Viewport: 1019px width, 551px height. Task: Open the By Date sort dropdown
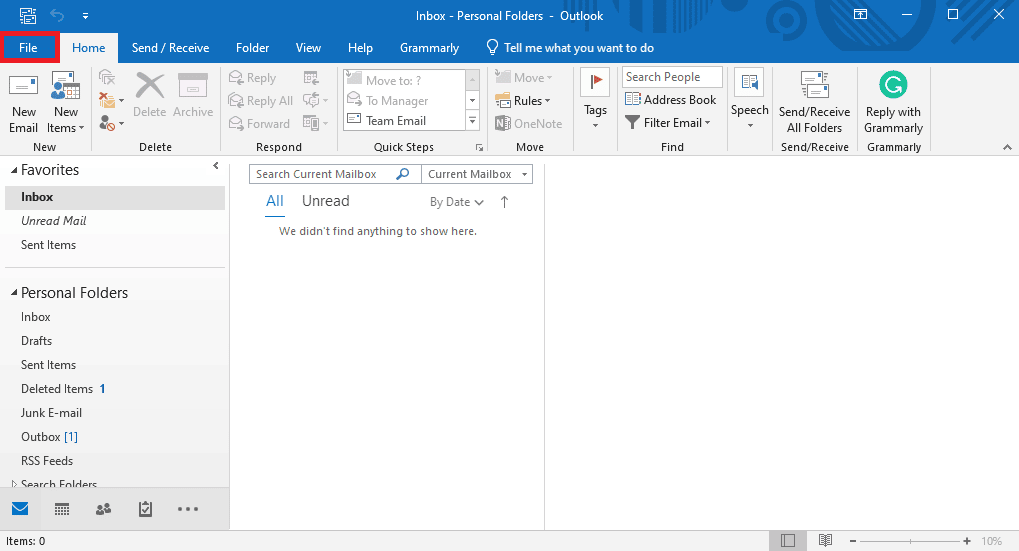tap(457, 202)
